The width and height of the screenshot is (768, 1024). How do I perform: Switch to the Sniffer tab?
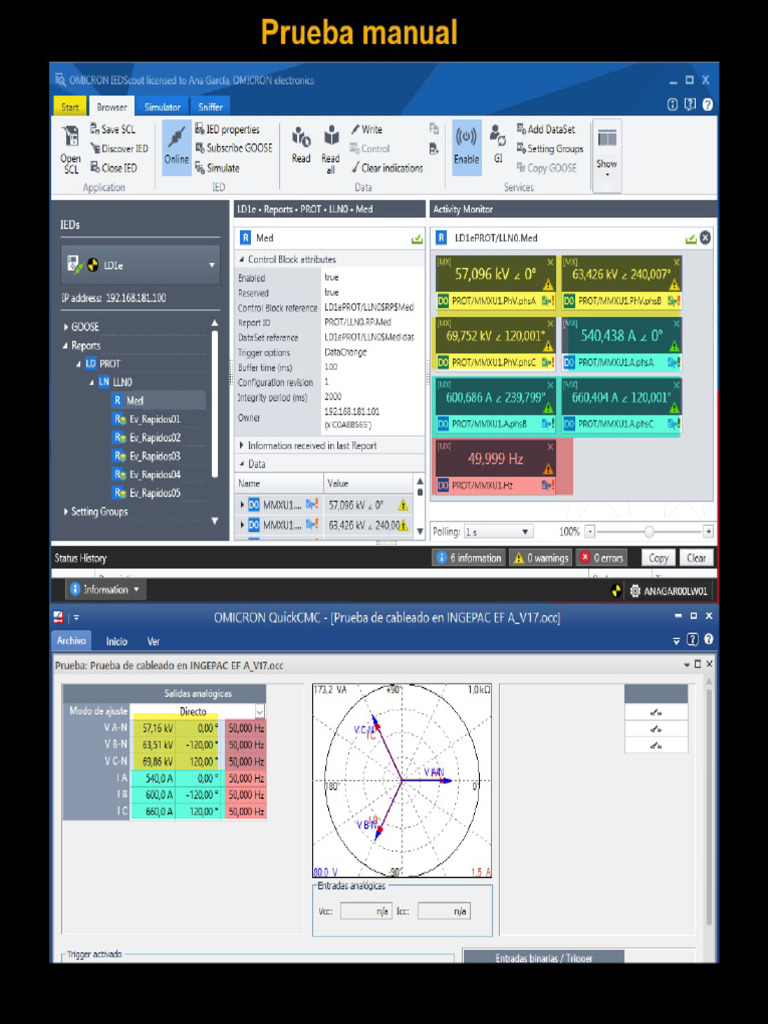pyautogui.click(x=210, y=106)
